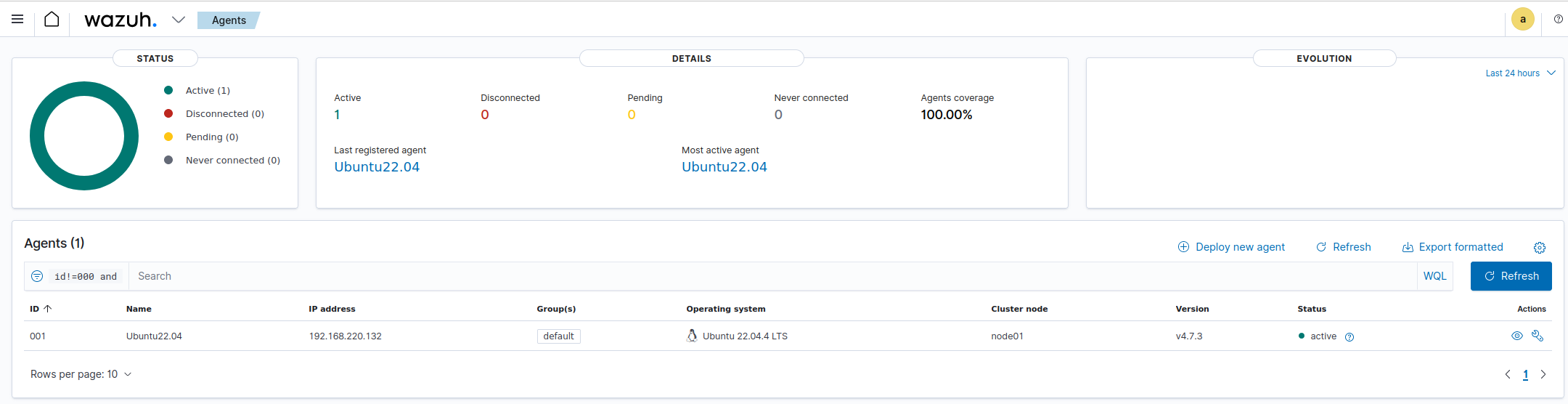The image size is (1568, 404).
Task: Click the wazuh logo
Action: (x=121, y=20)
